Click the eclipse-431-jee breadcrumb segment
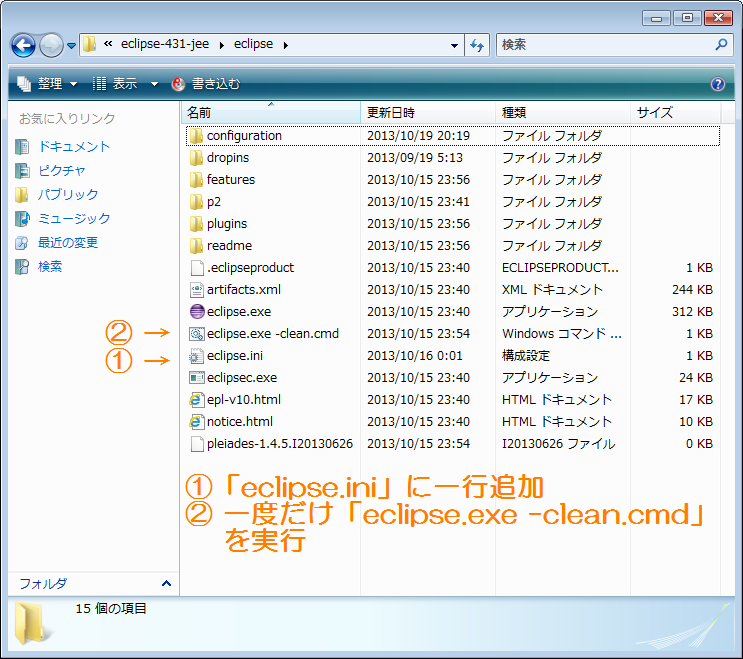This screenshot has height=659, width=743. point(164,44)
